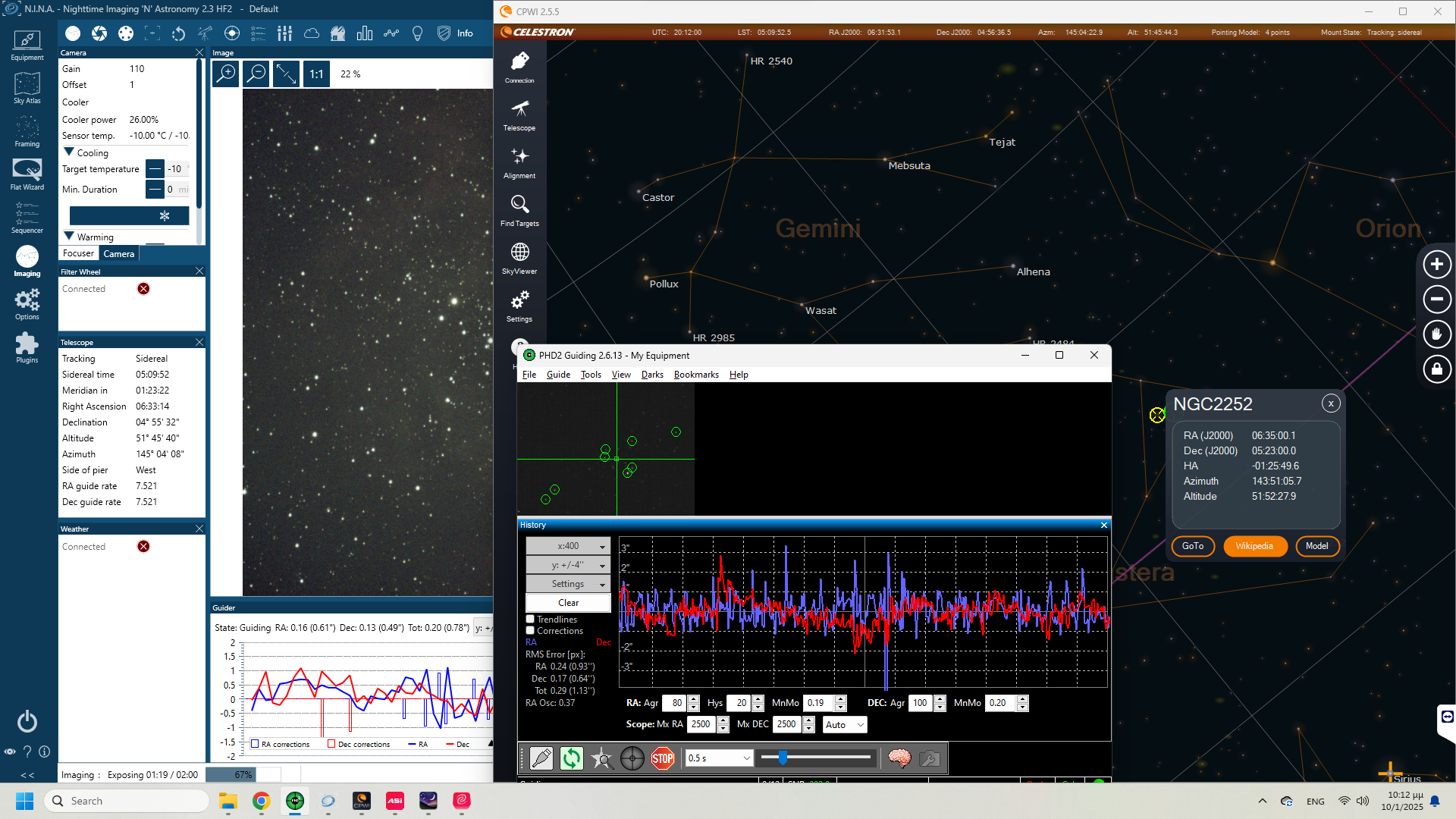Open N.I.N.A. Flat Wizard

pyautogui.click(x=27, y=174)
